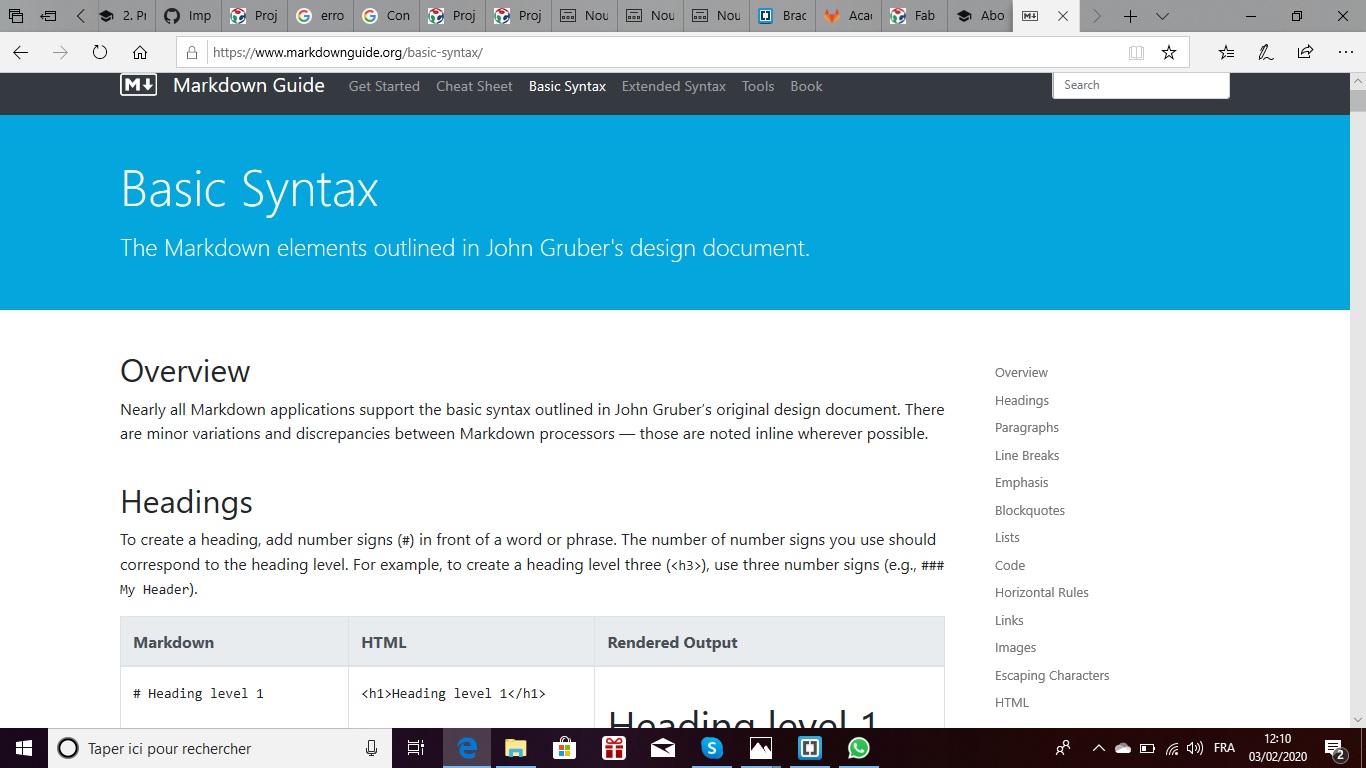Click the tab strip right arrow

(x=1097, y=16)
